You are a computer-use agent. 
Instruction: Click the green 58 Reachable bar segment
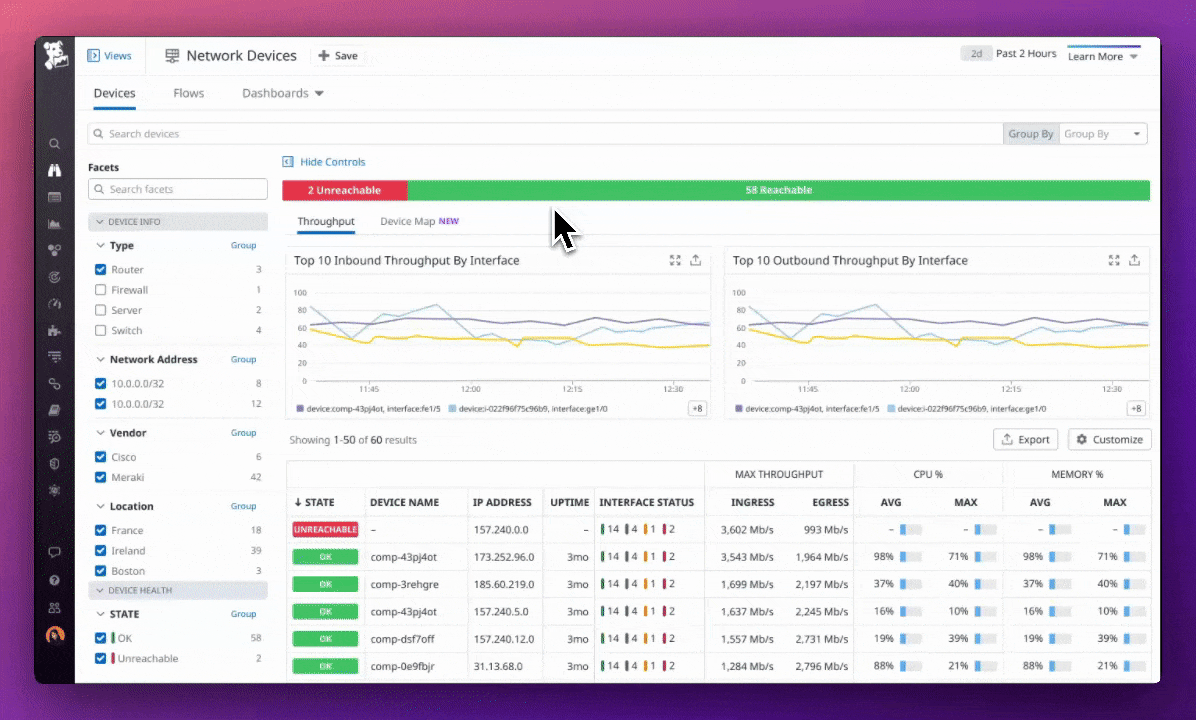(779, 190)
